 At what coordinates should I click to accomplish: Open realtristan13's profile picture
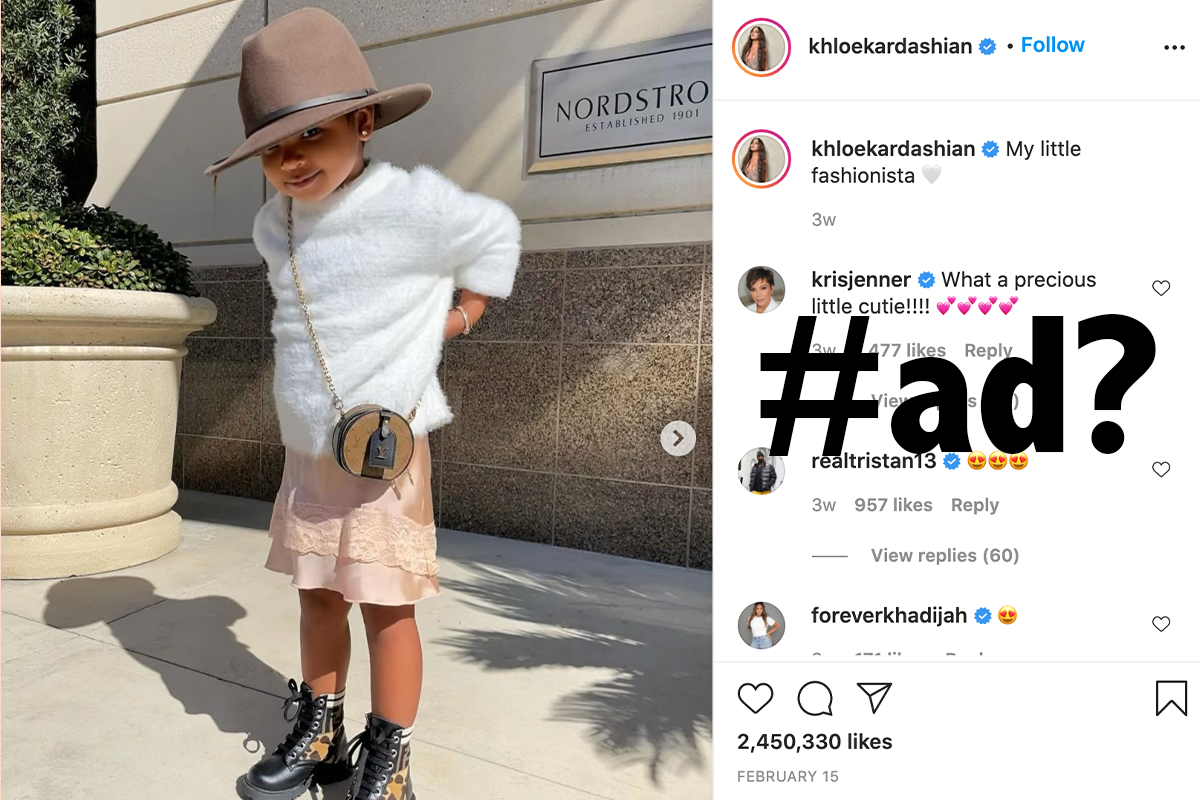[x=761, y=470]
